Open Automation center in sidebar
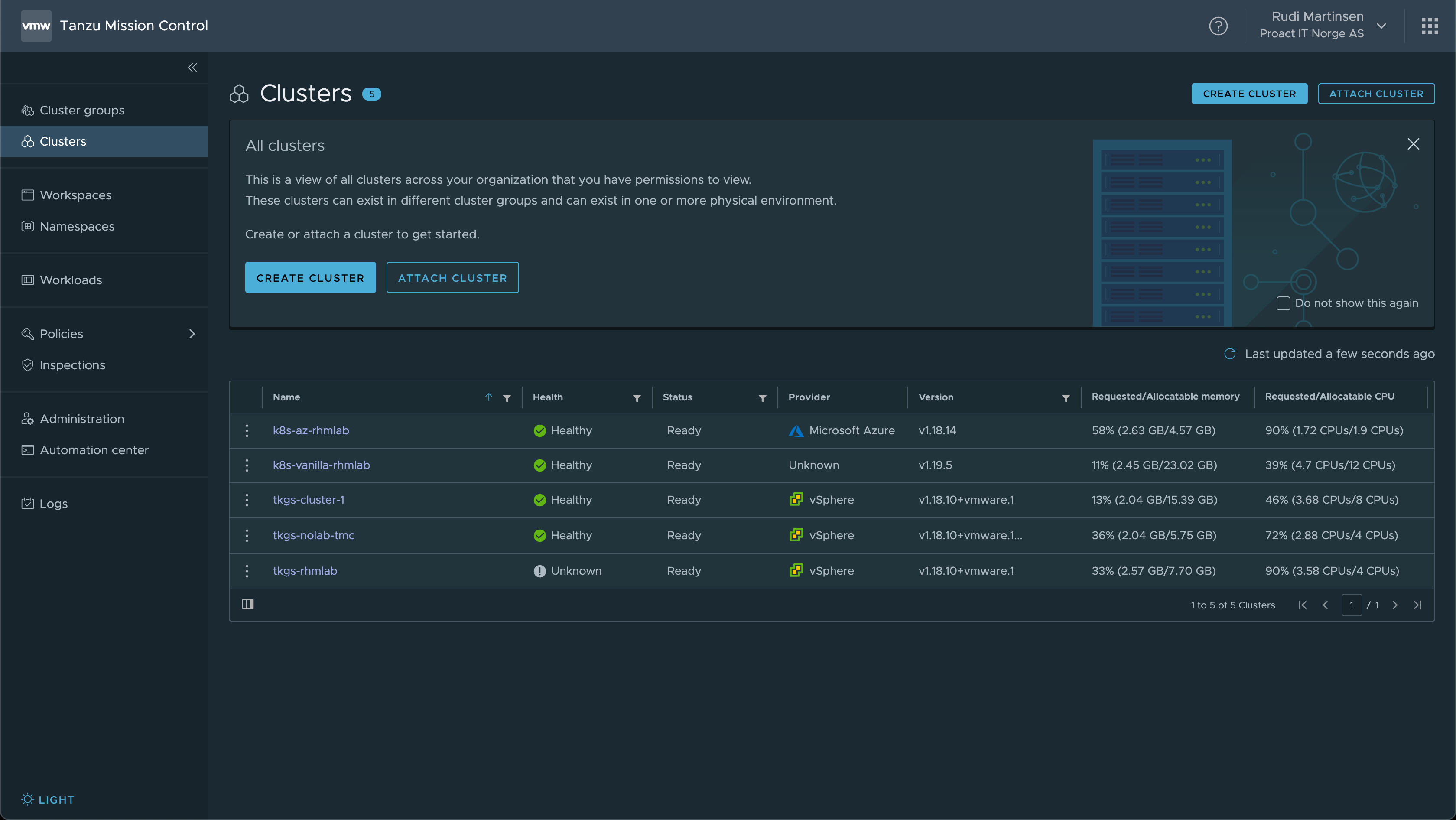Image resolution: width=1456 pixels, height=820 pixels. click(104, 450)
